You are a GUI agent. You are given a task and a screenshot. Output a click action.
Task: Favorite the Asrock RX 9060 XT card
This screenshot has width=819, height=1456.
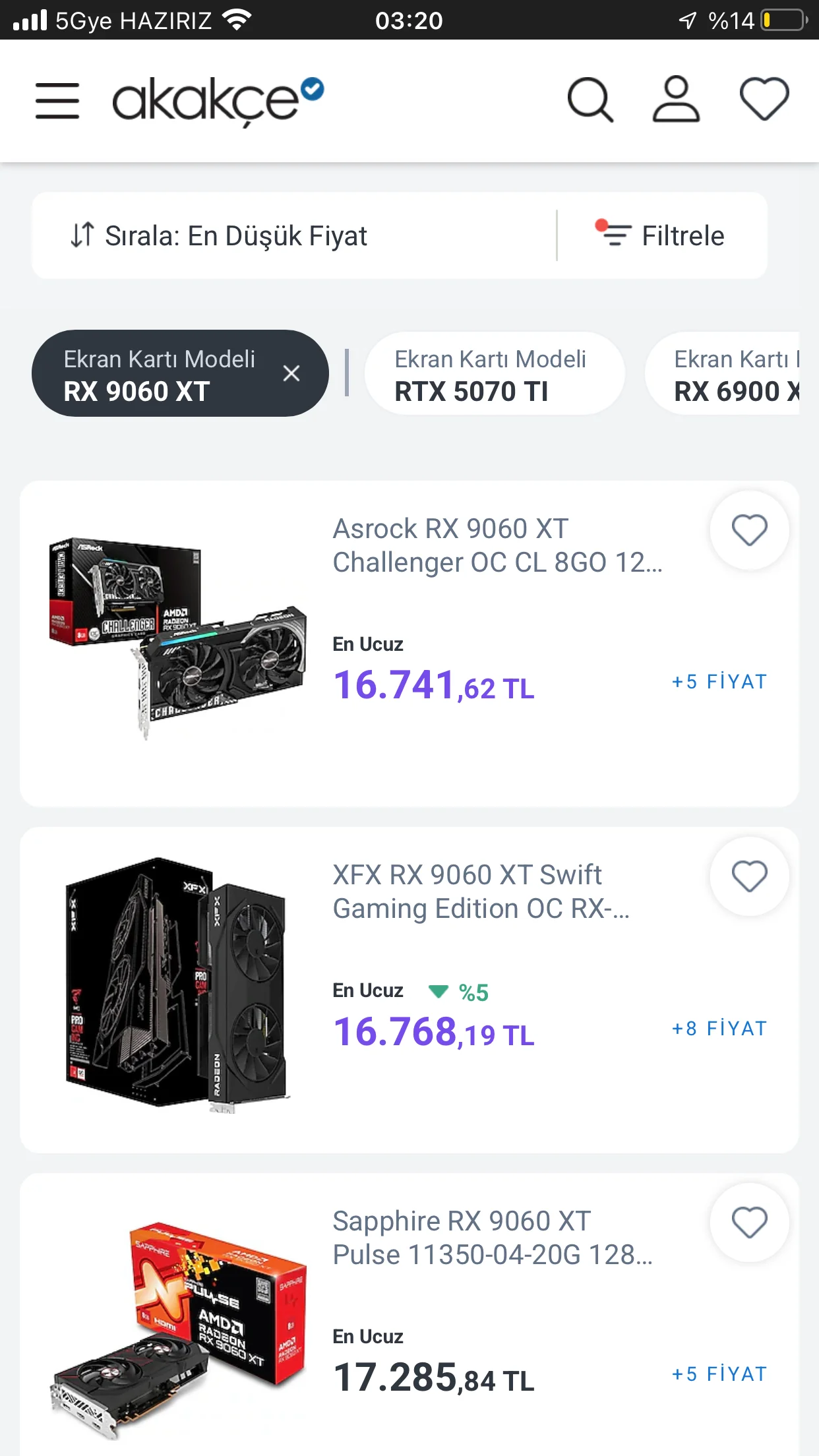click(749, 530)
